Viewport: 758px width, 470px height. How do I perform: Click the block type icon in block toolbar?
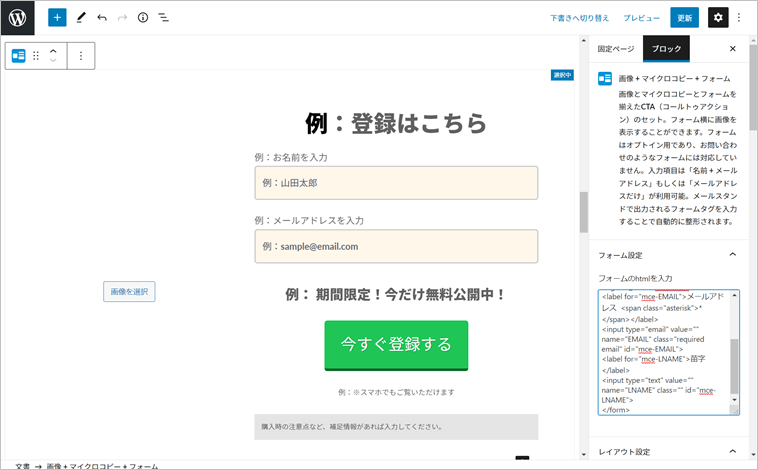click(19, 56)
